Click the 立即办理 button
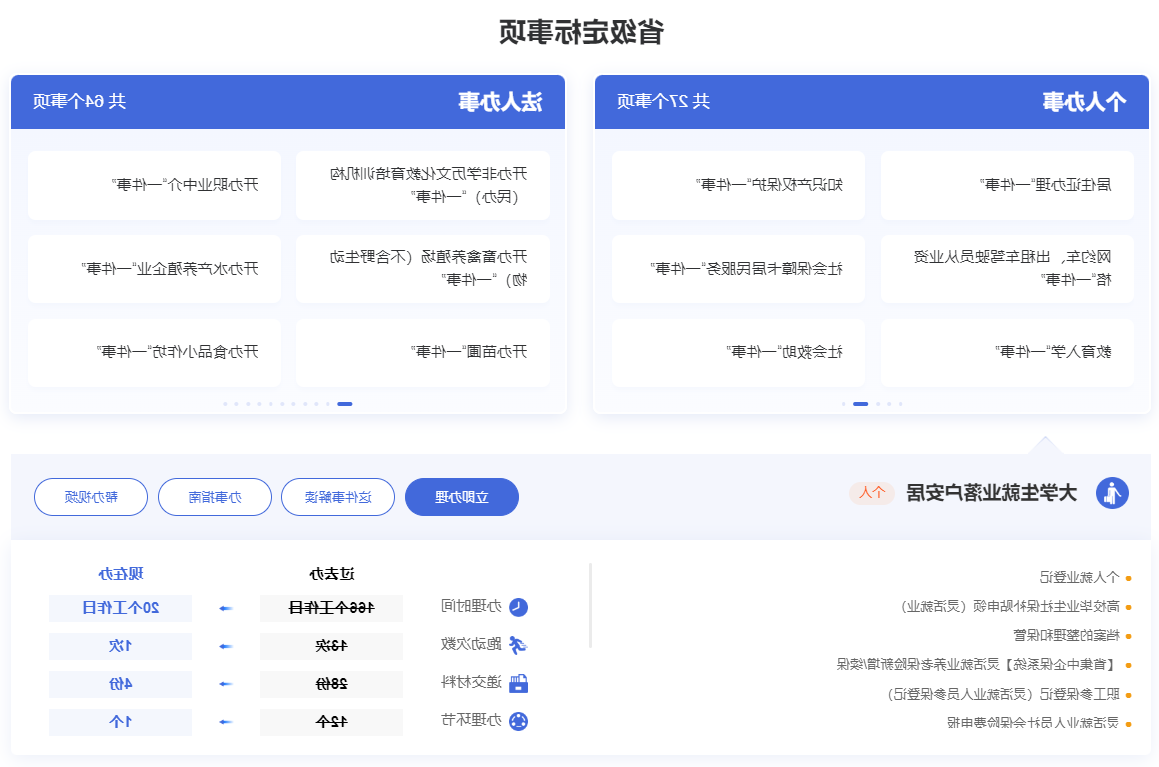The height and width of the screenshot is (767, 1159). 462,497
